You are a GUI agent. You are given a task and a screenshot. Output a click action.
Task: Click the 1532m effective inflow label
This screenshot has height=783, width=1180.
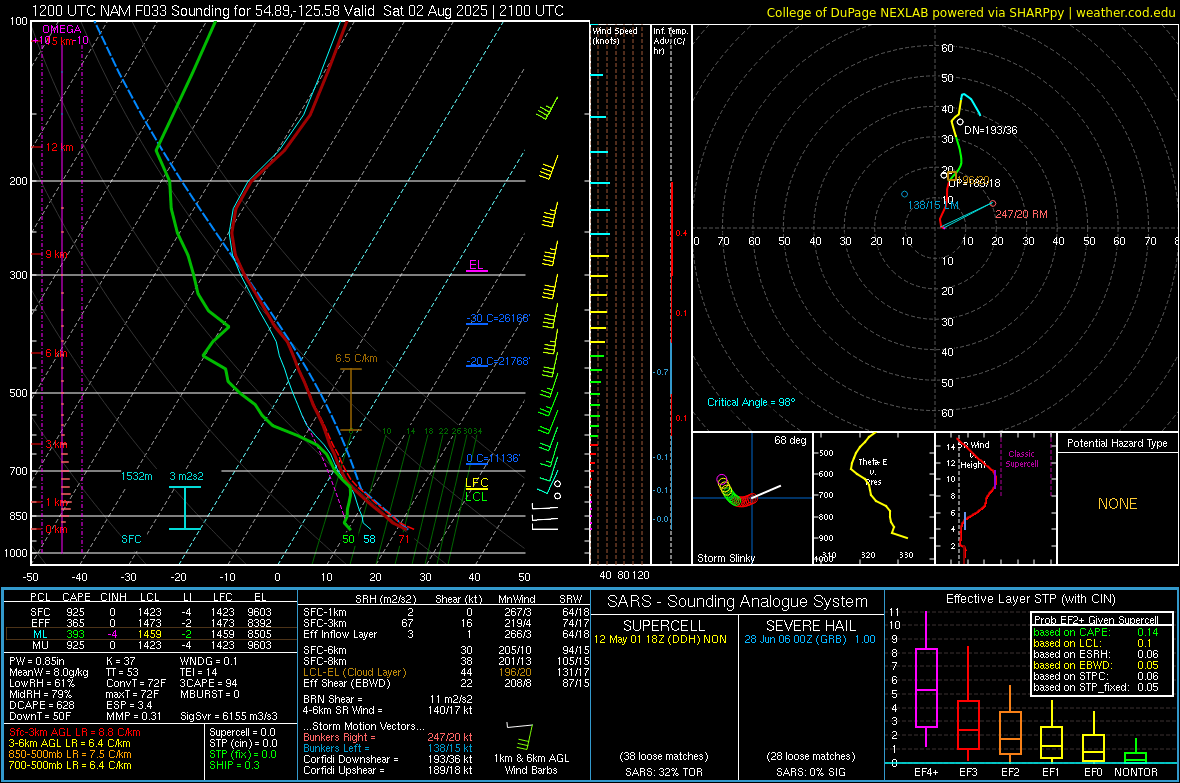(x=136, y=476)
